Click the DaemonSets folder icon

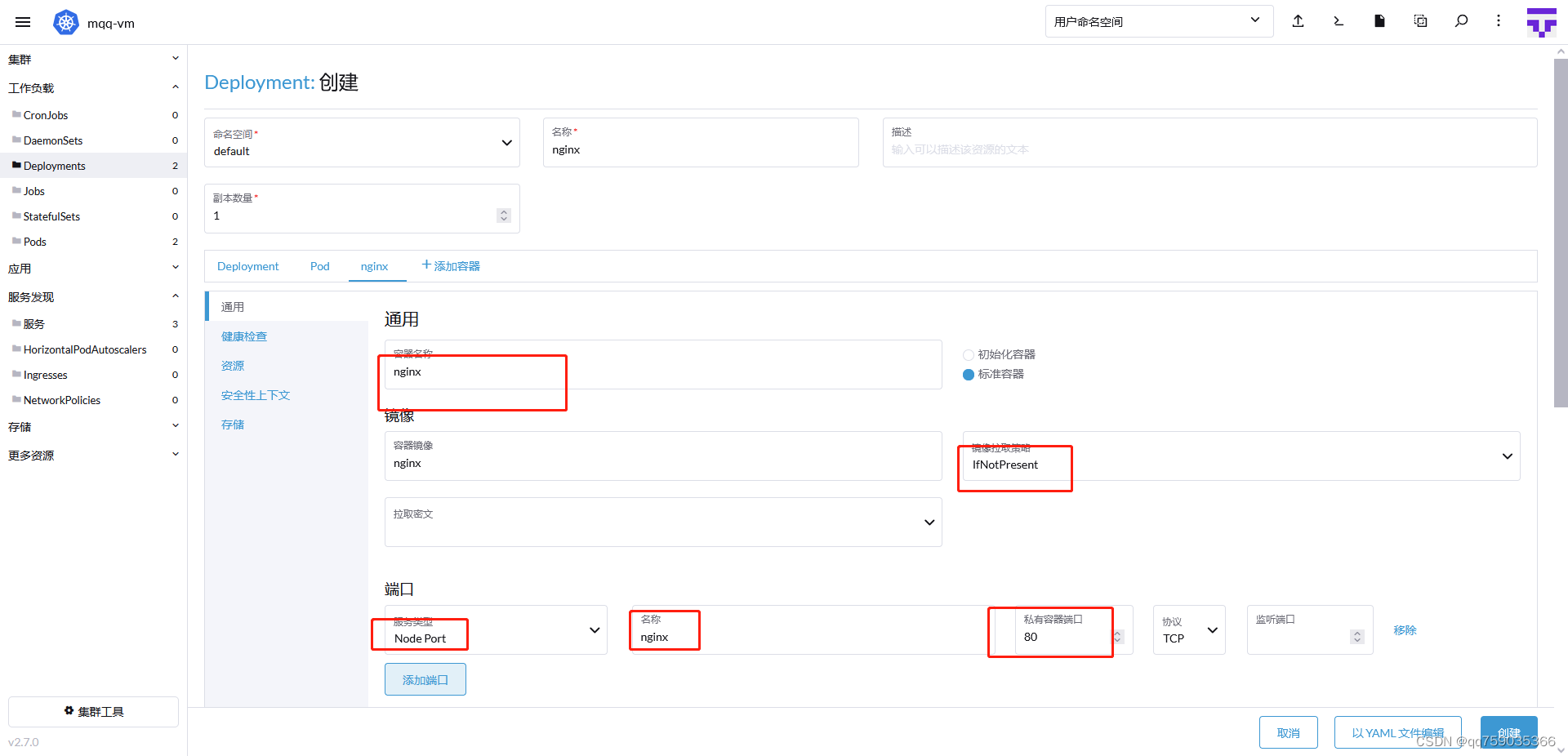16,140
